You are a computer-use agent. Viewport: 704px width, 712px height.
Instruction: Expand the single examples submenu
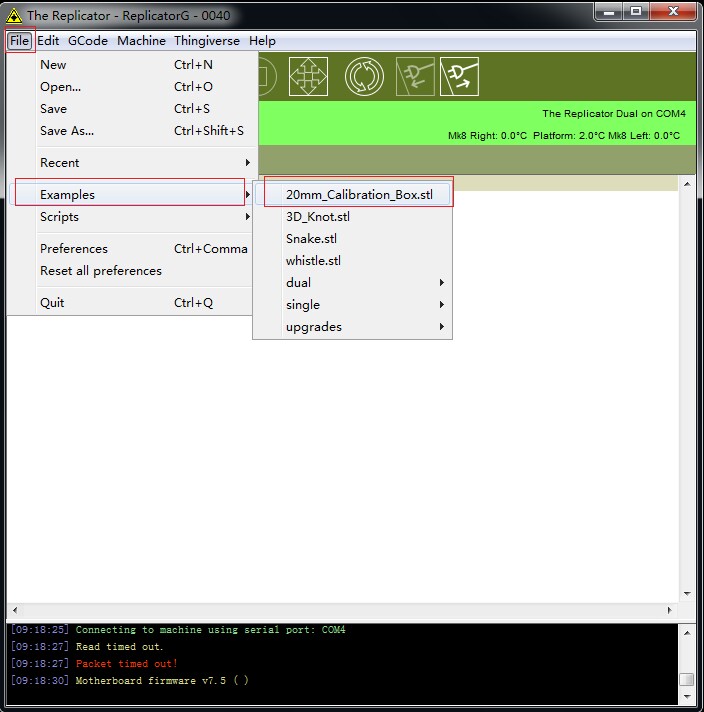[353, 305]
